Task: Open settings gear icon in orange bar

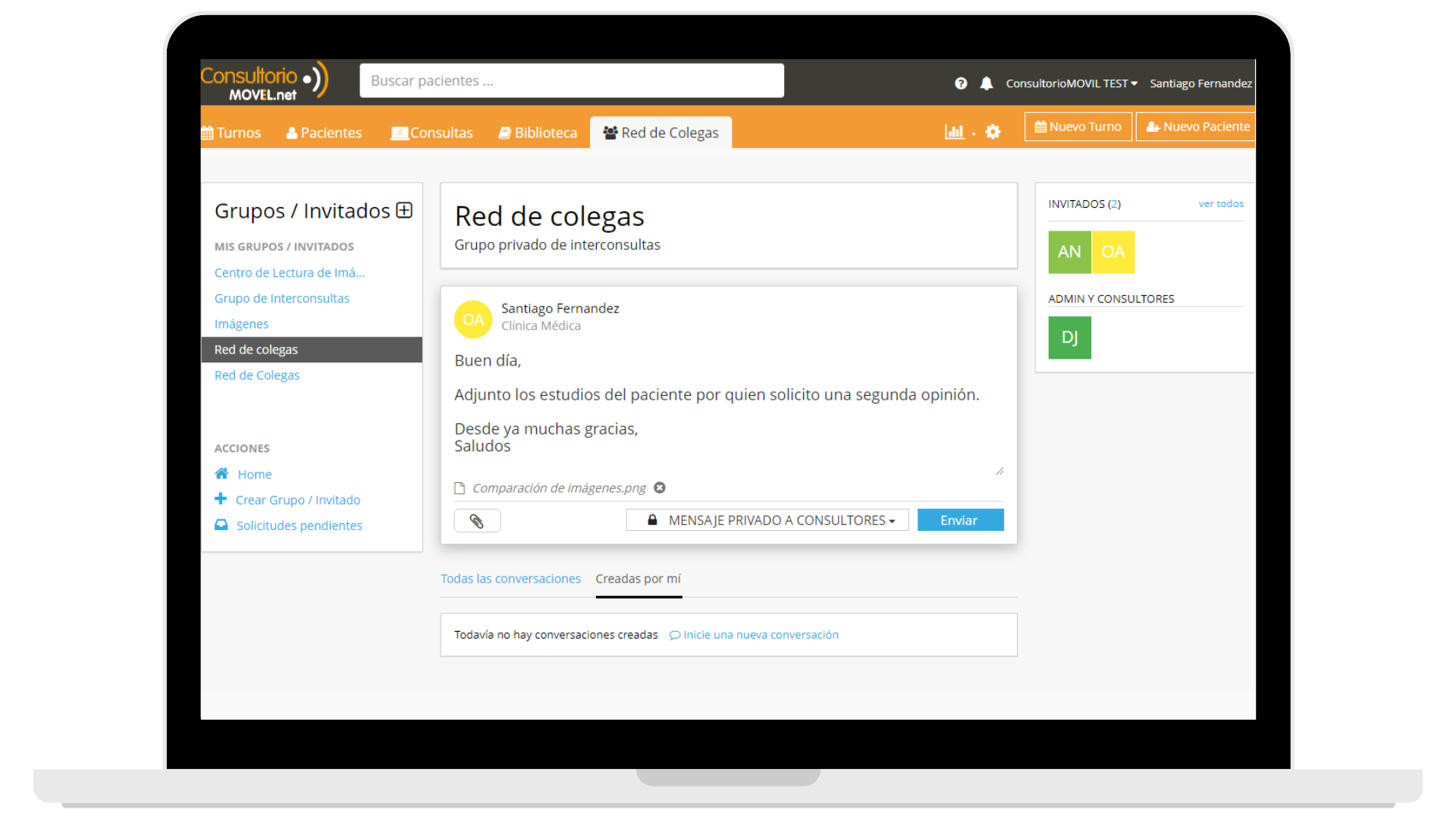Action: (993, 132)
